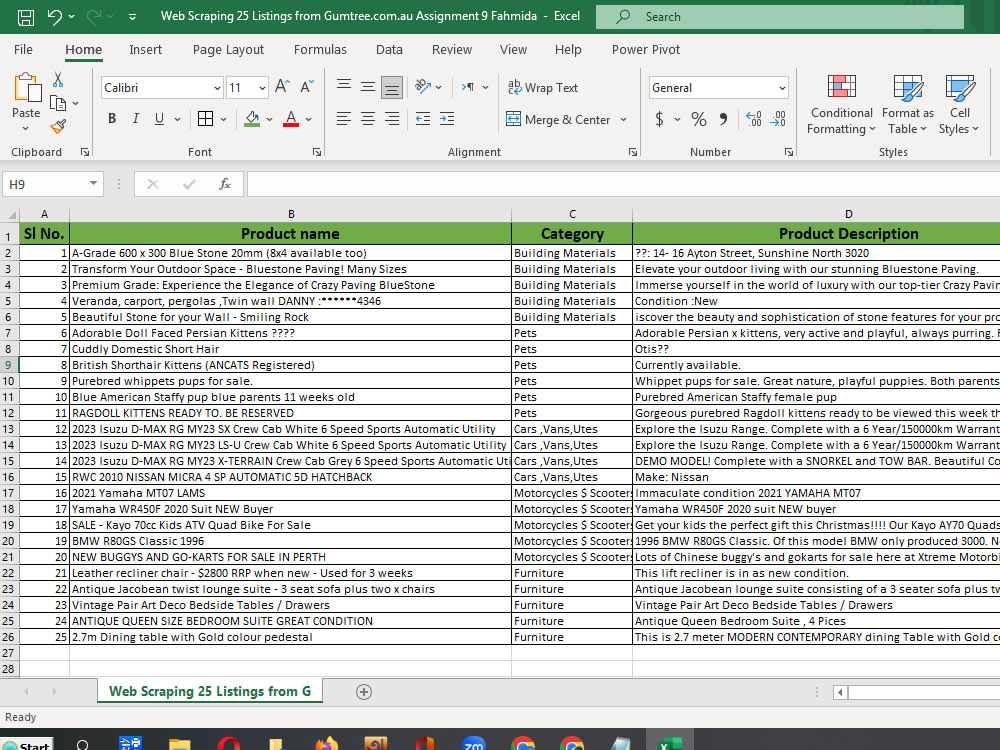Apply the Accounting dollar format icon
This screenshot has width=1000, height=750.
[659, 119]
